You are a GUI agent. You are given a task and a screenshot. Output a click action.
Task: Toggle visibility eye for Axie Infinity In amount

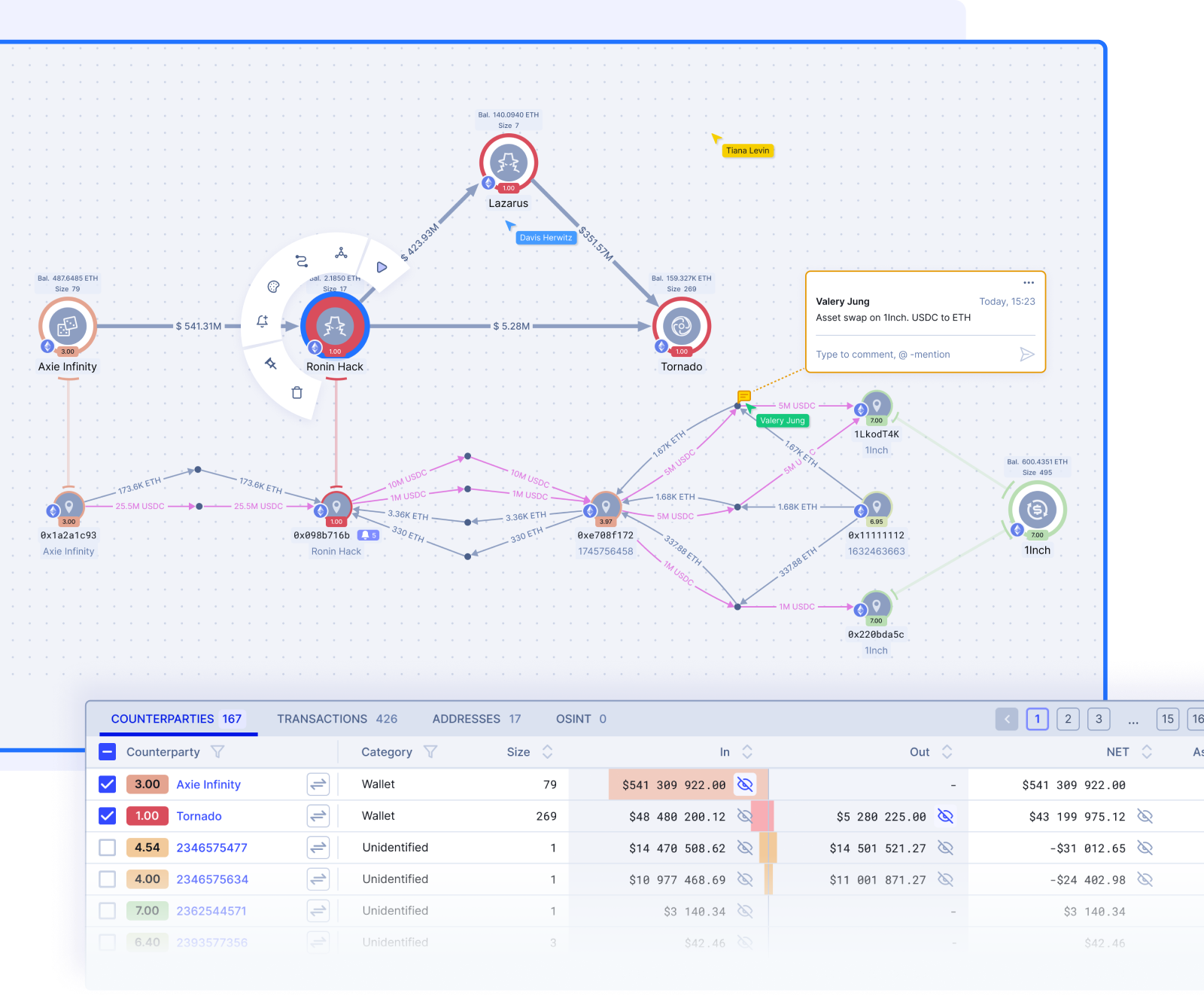(x=745, y=784)
